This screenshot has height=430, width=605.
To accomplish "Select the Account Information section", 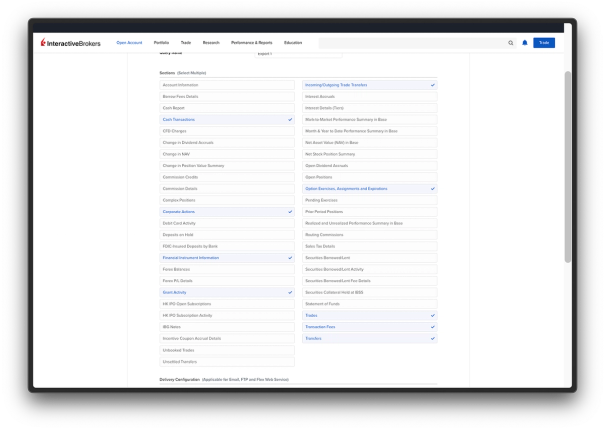I will click(x=227, y=85).
